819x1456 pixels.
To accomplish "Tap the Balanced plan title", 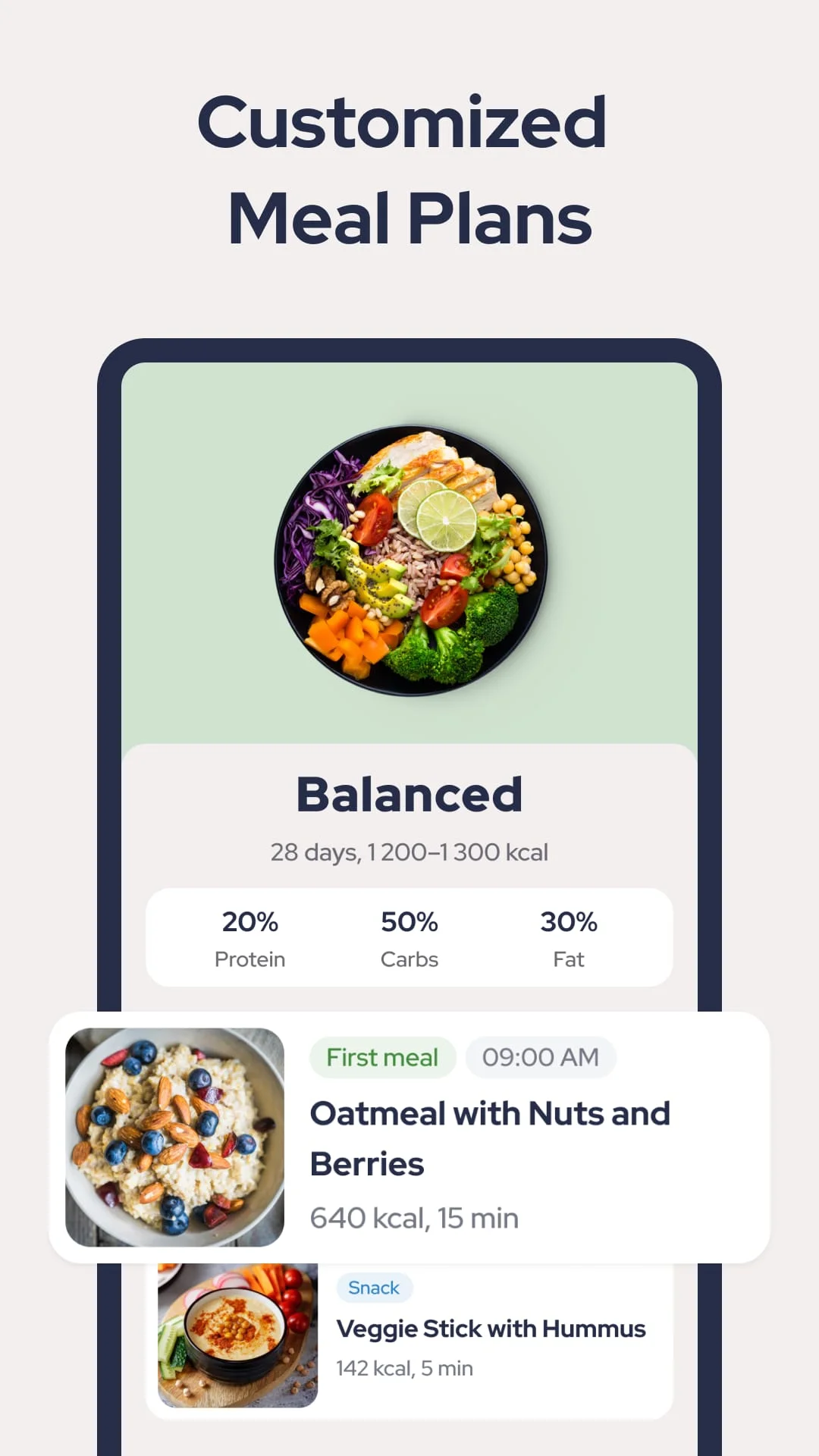I will pos(409,793).
